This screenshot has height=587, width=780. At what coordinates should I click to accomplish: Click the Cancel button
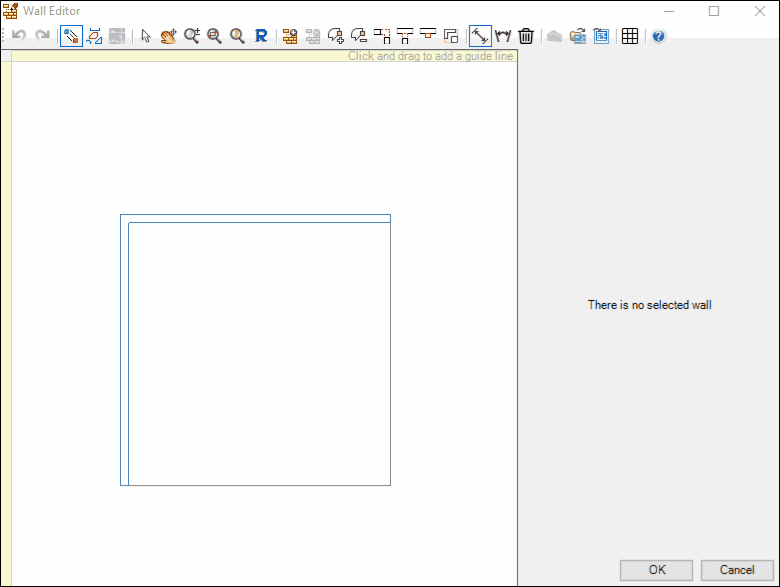737,570
